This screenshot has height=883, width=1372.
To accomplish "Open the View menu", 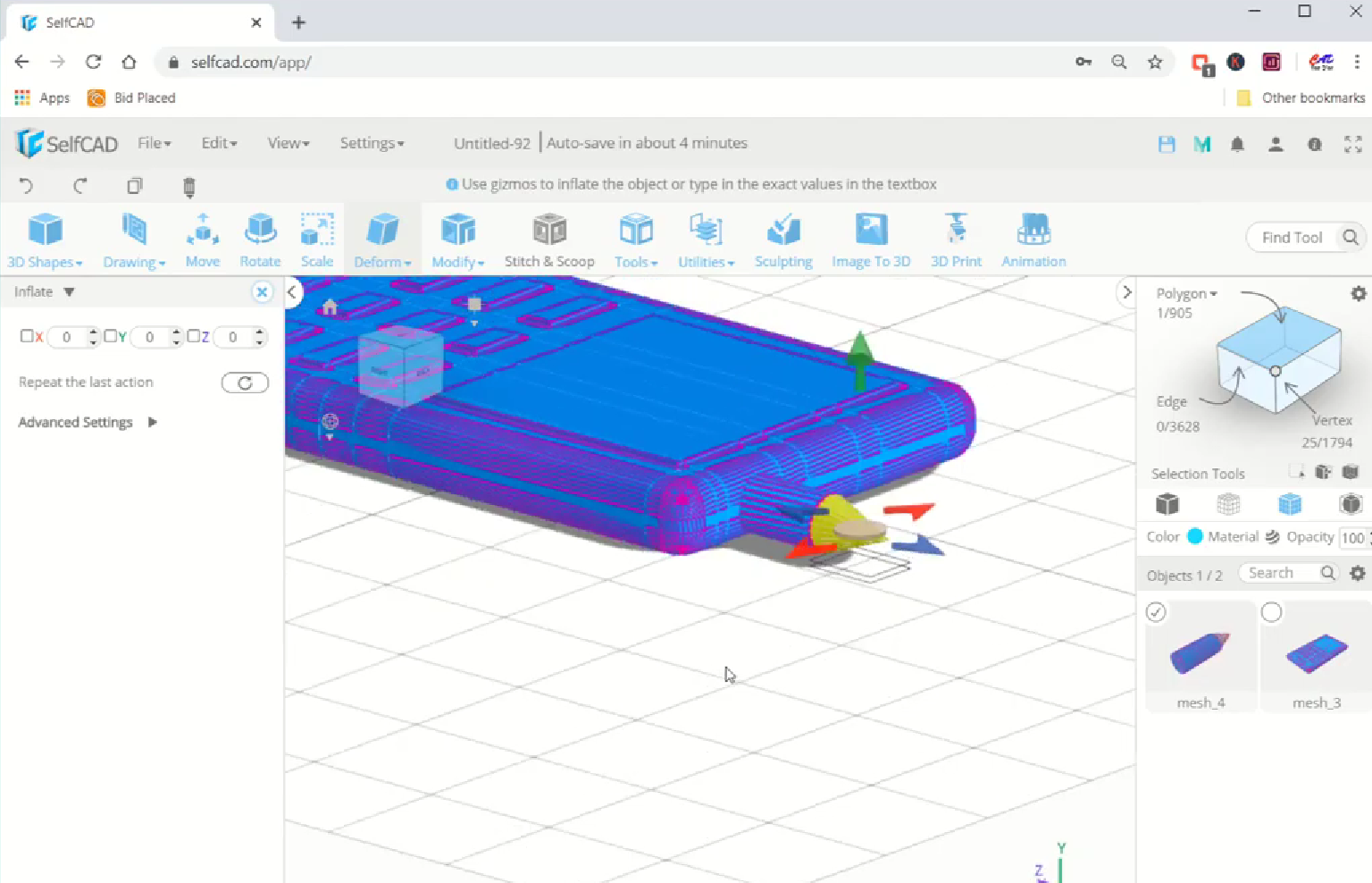I will point(288,143).
